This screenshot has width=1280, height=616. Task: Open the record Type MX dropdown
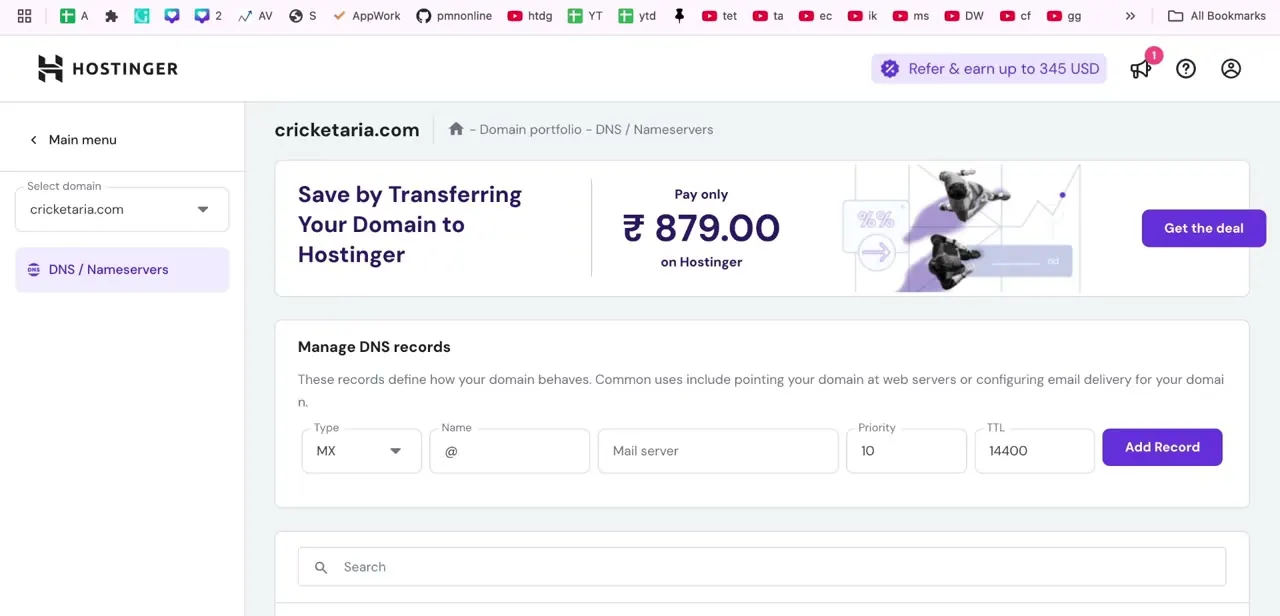(x=361, y=451)
